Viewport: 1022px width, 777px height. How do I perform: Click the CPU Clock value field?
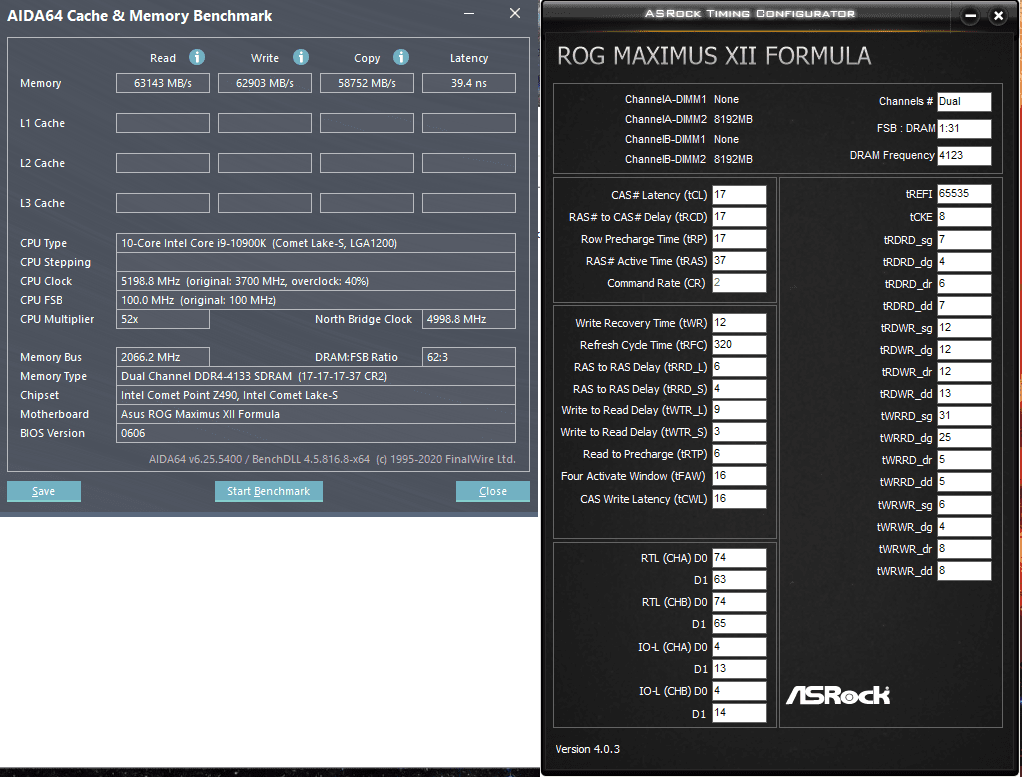tap(315, 281)
